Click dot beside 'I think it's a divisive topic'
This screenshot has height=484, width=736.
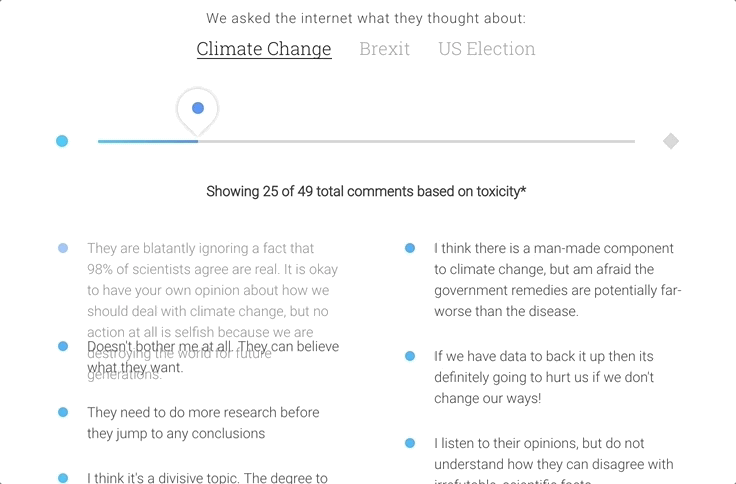(63, 478)
